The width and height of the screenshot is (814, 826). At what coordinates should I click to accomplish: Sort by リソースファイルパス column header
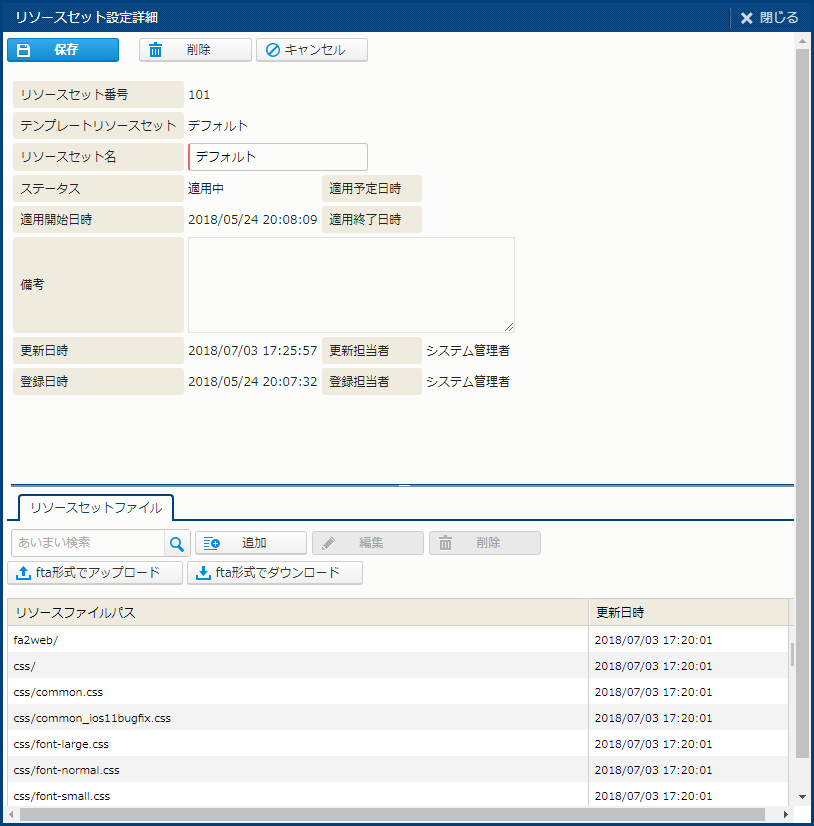pos(297,612)
